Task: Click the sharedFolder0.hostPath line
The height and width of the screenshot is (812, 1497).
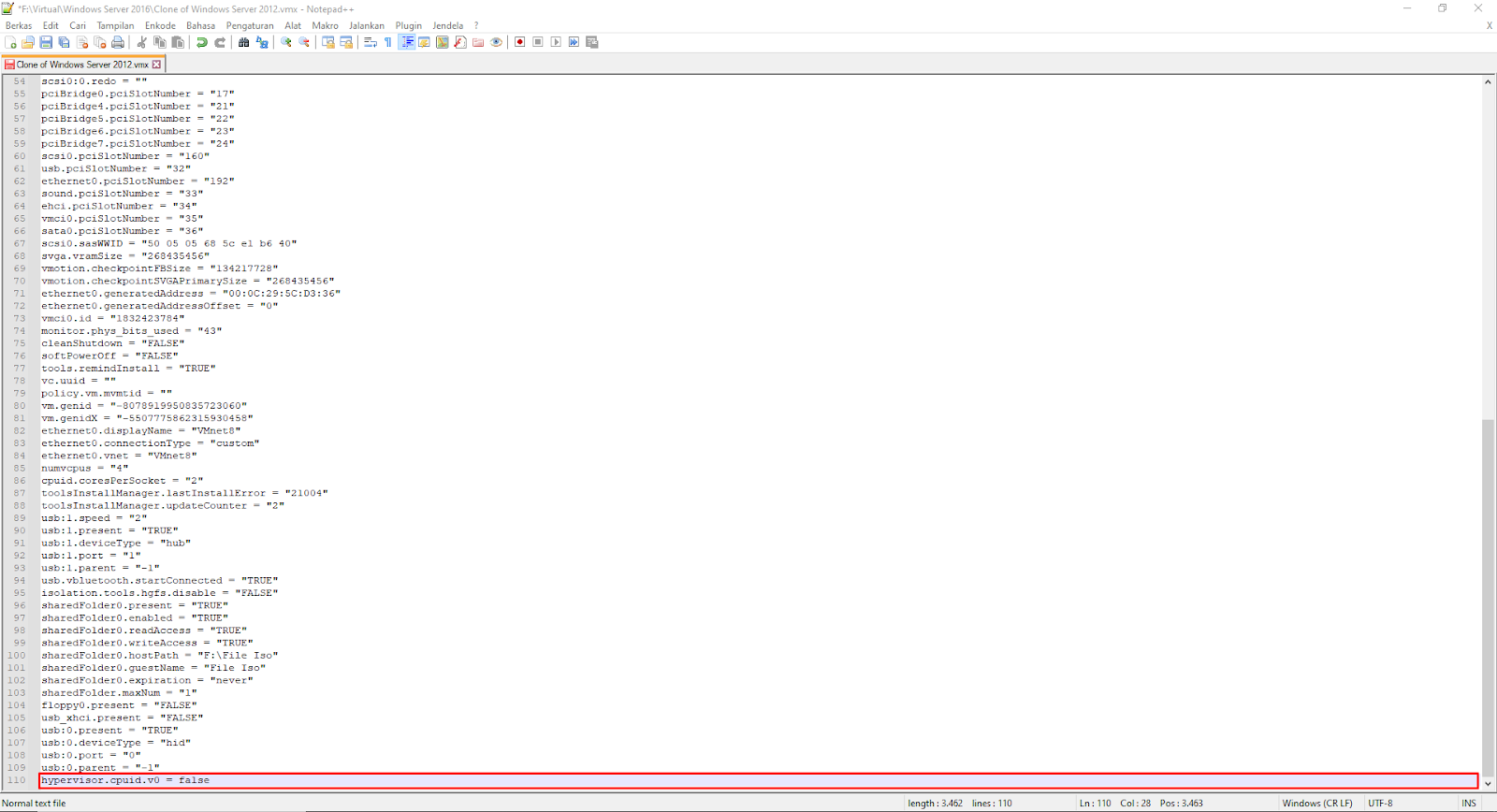Action: tap(159, 655)
